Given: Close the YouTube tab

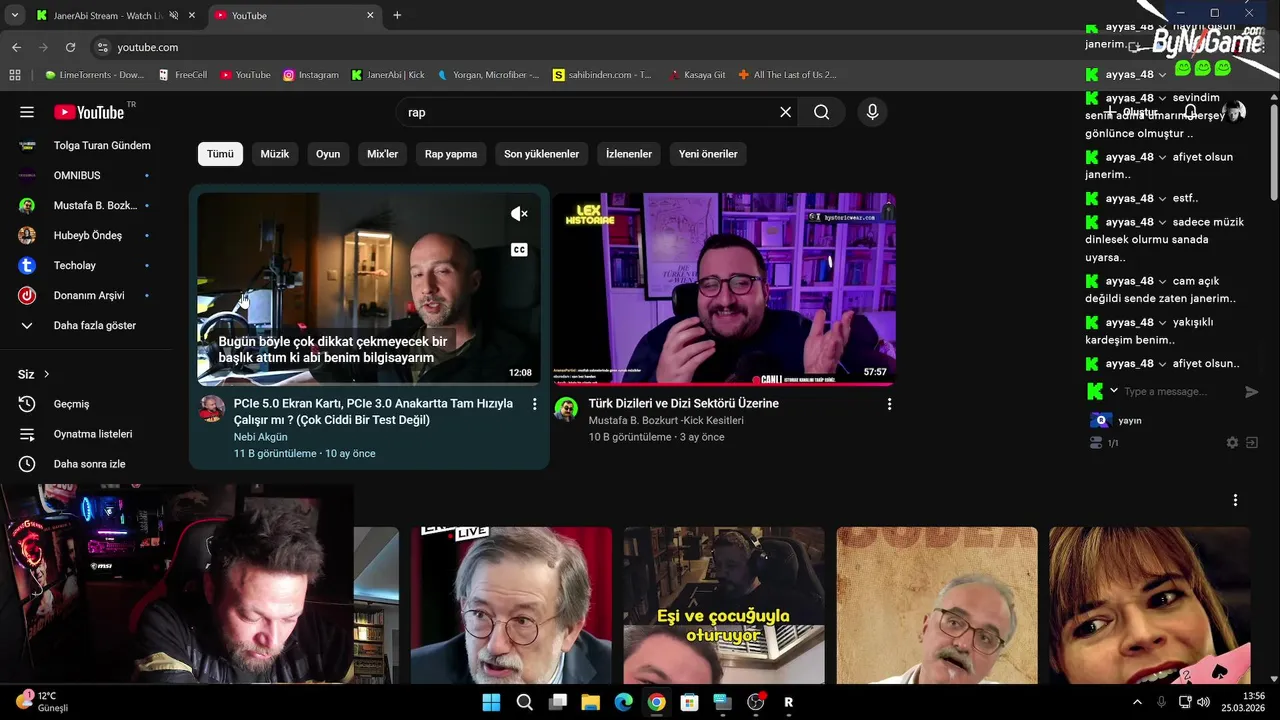Looking at the screenshot, I should click(x=370, y=15).
